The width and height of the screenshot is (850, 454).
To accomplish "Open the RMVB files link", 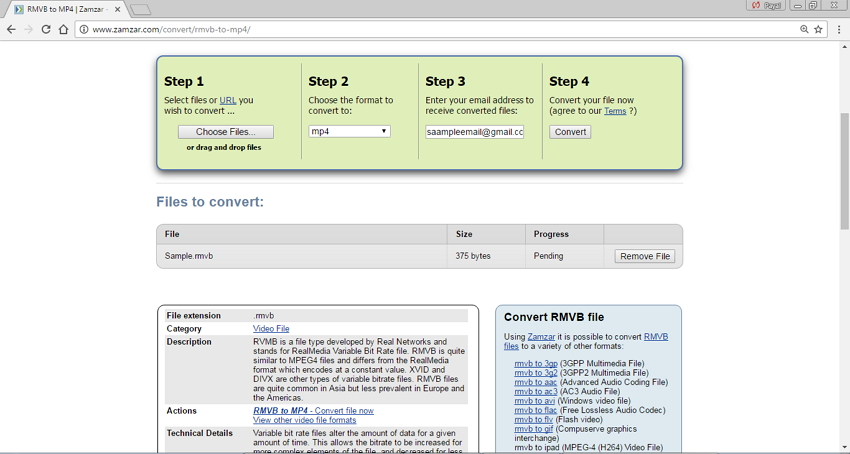I will [585, 341].
